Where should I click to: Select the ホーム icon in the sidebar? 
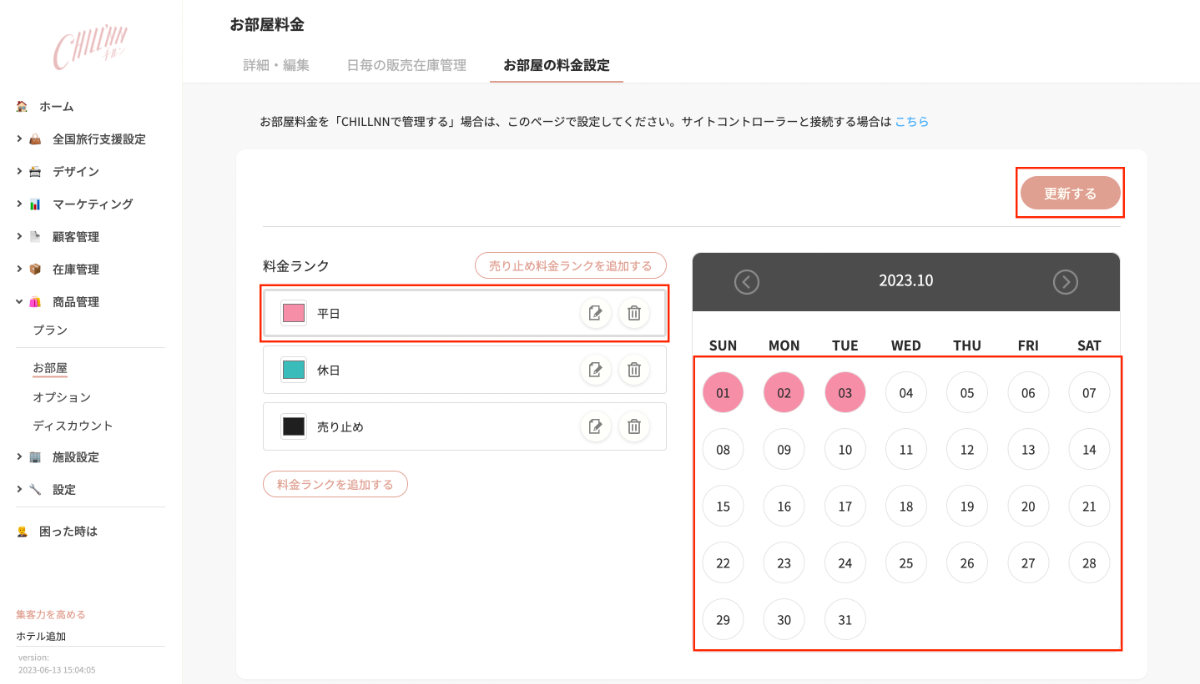pos(21,105)
